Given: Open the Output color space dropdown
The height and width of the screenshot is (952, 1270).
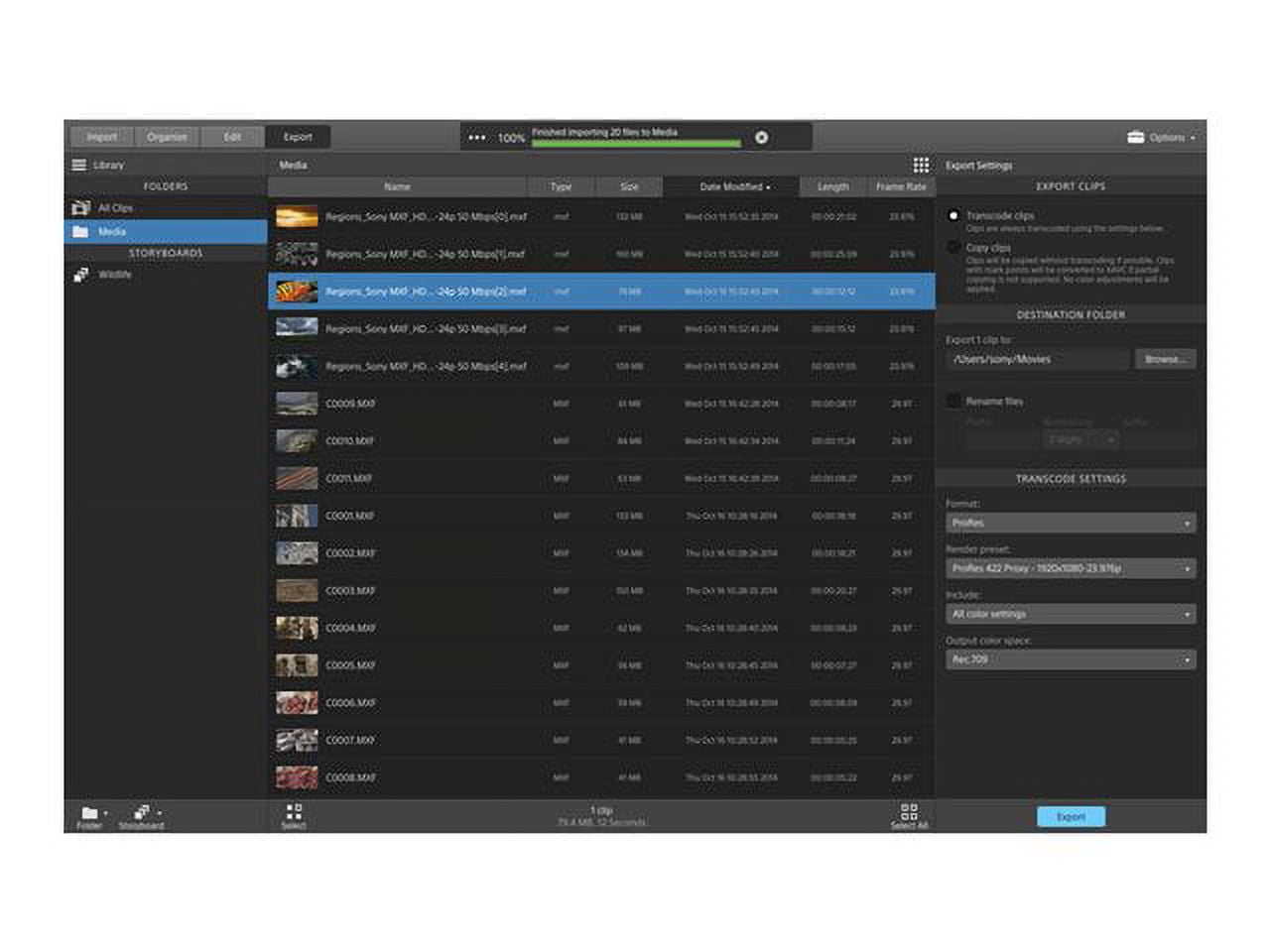Looking at the screenshot, I should [1071, 659].
